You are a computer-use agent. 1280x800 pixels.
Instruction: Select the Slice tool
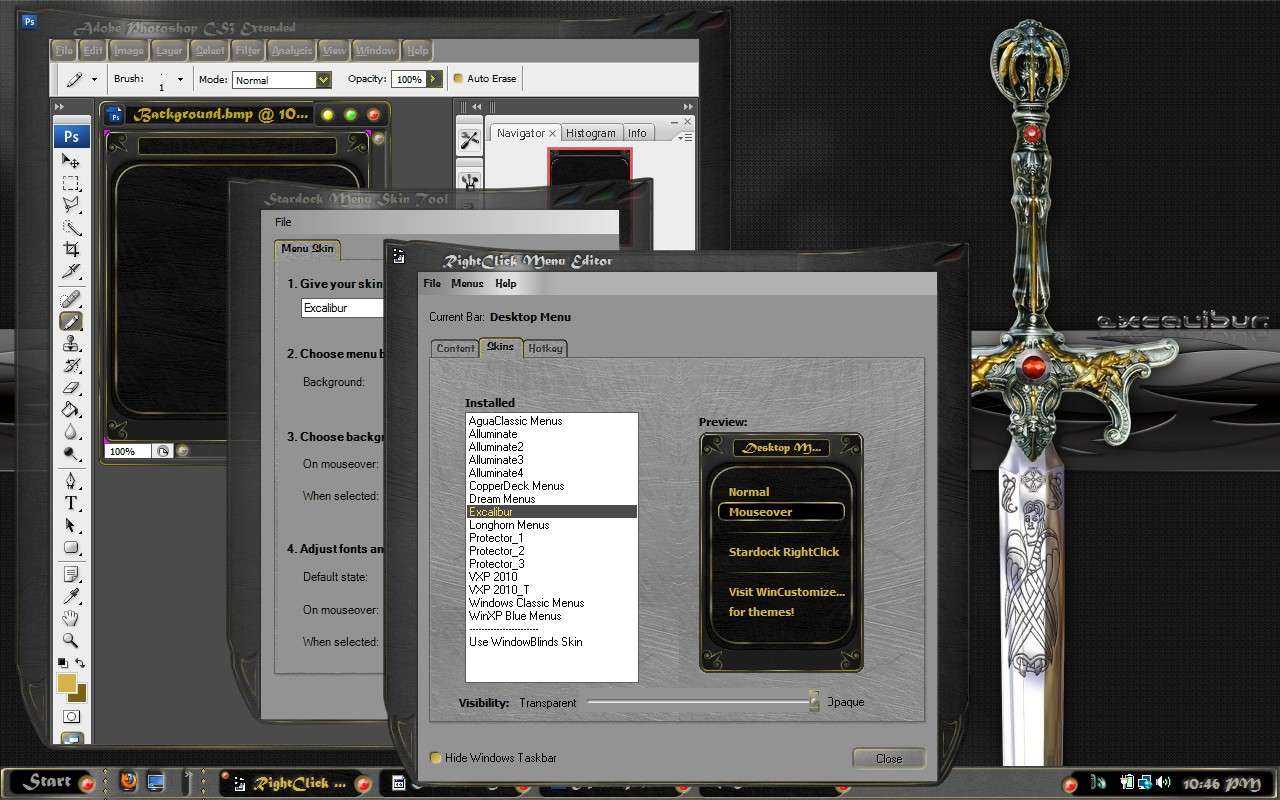pos(71,271)
